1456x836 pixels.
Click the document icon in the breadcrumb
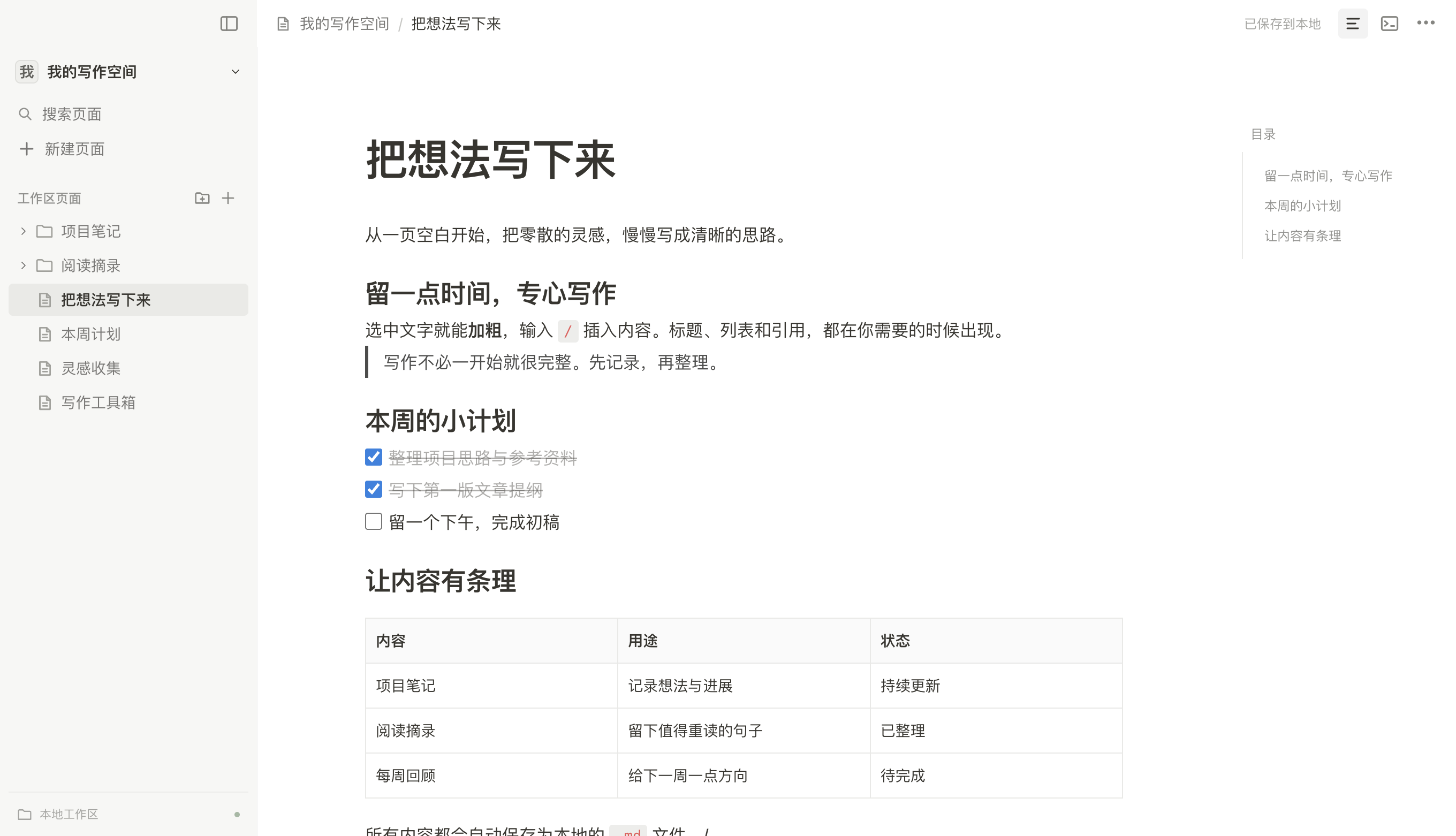[x=283, y=24]
